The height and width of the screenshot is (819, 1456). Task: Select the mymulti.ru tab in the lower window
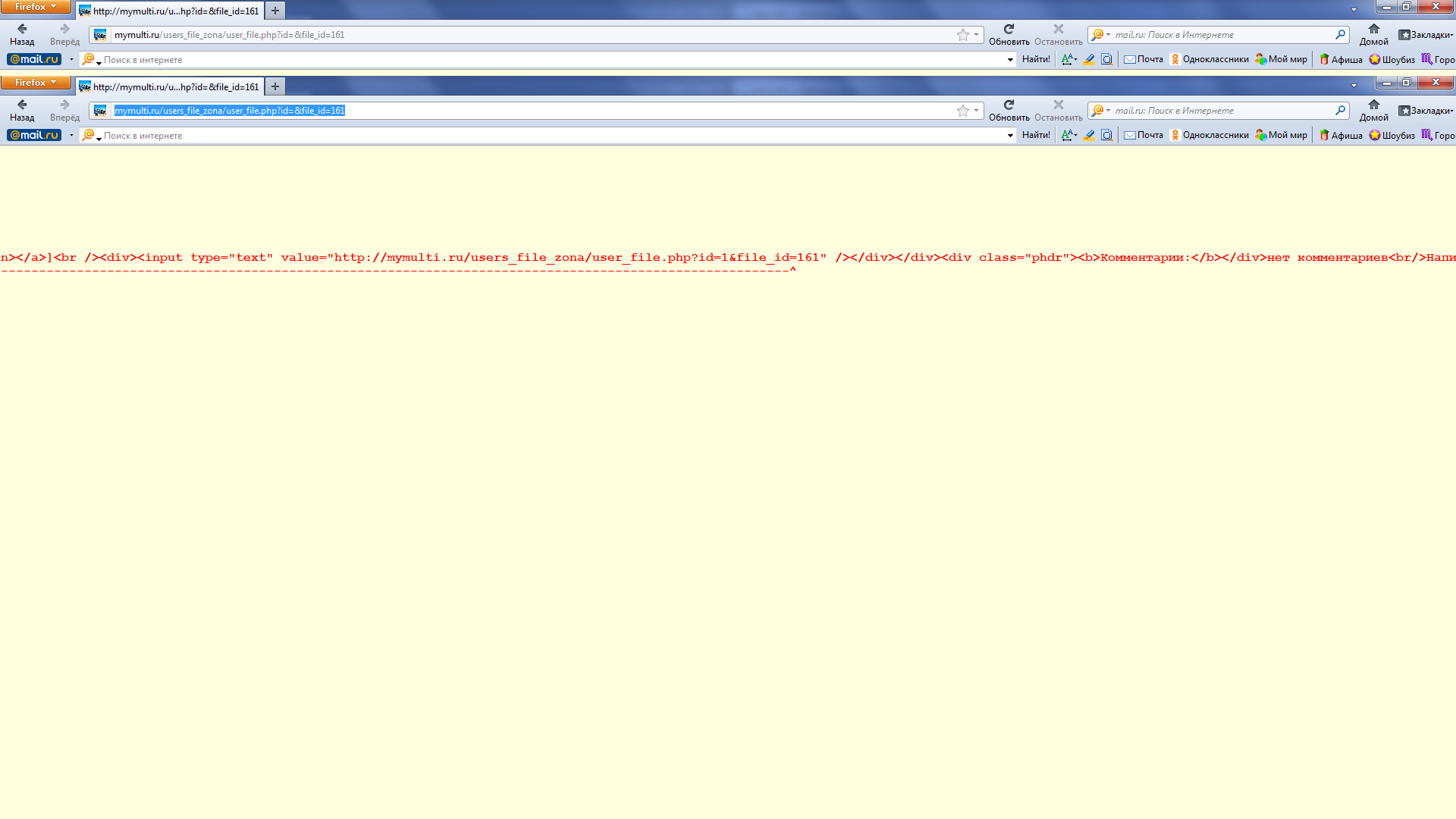click(x=170, y=86)
